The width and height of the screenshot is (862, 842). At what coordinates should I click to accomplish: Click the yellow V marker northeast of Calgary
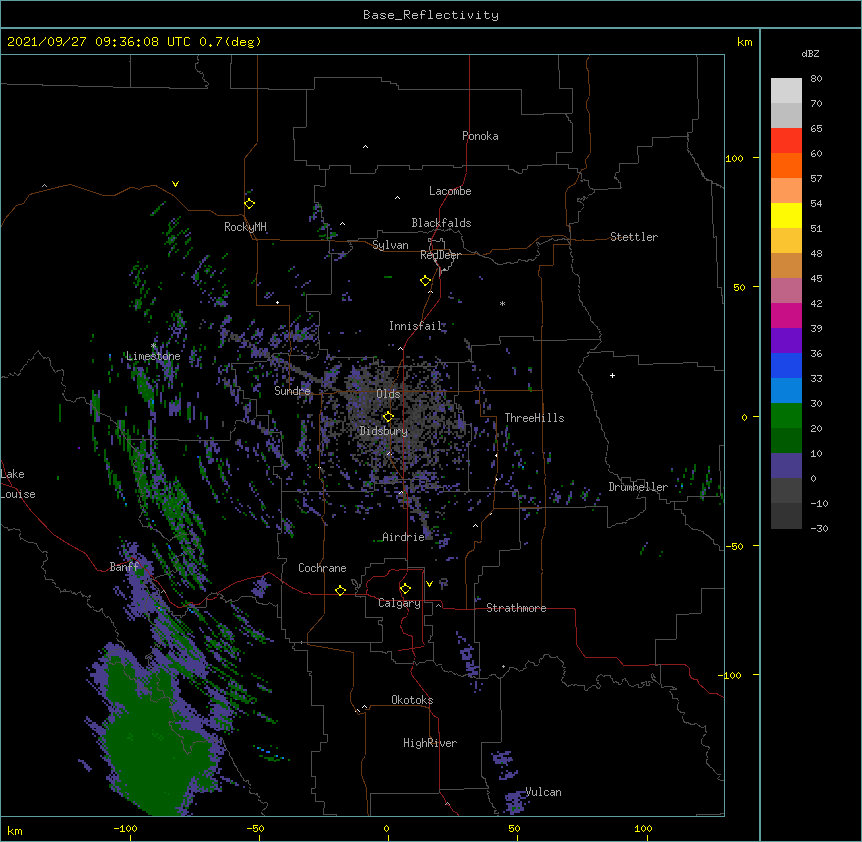coord(429,584)
